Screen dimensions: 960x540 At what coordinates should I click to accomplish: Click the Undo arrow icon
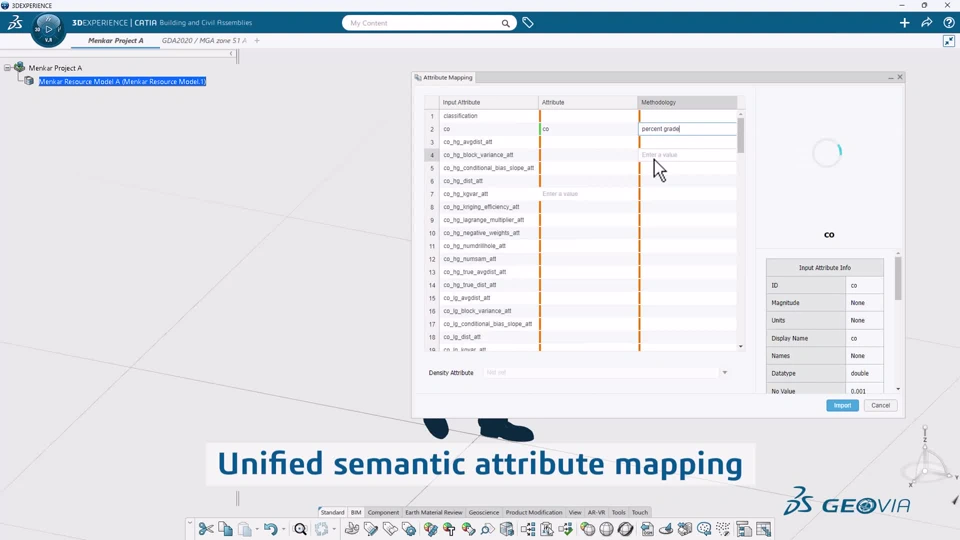pos(271,529)
